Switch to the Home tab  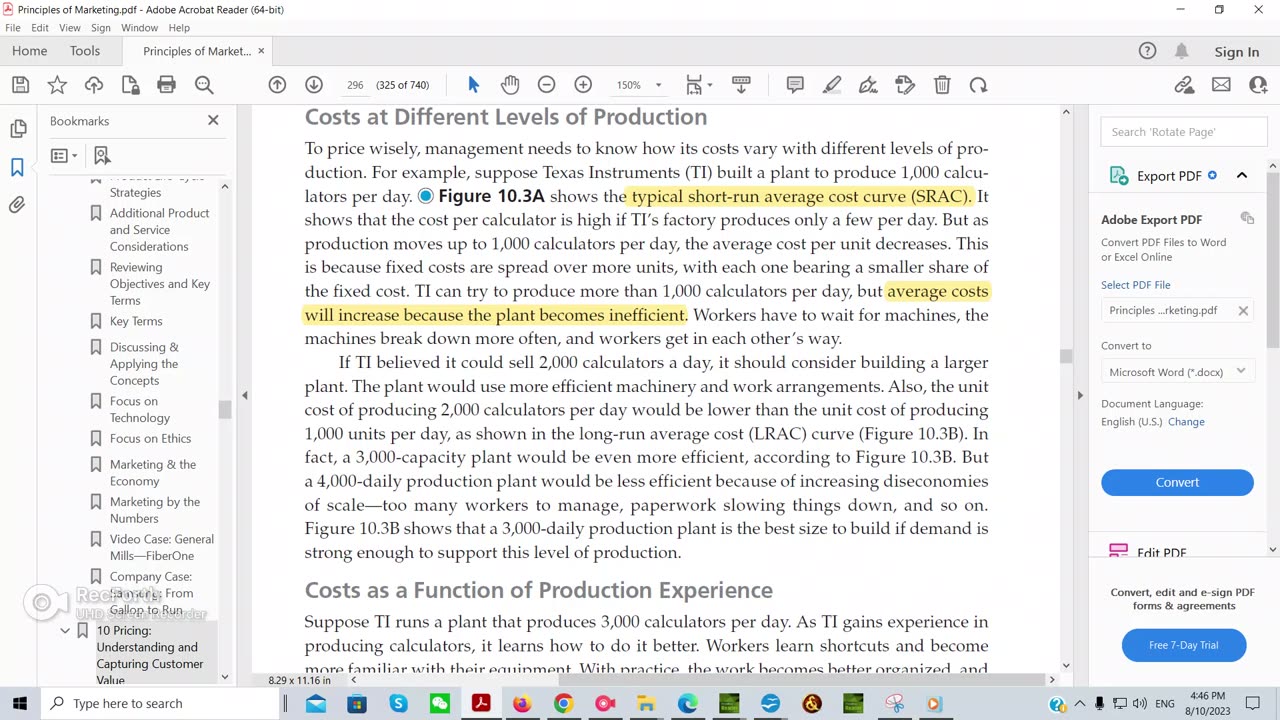29,51
